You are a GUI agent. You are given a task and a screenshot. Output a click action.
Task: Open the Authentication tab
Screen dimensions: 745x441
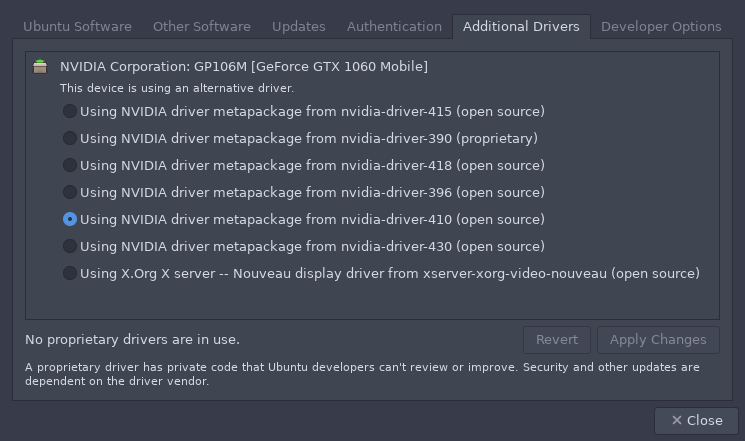click(394, 27)
